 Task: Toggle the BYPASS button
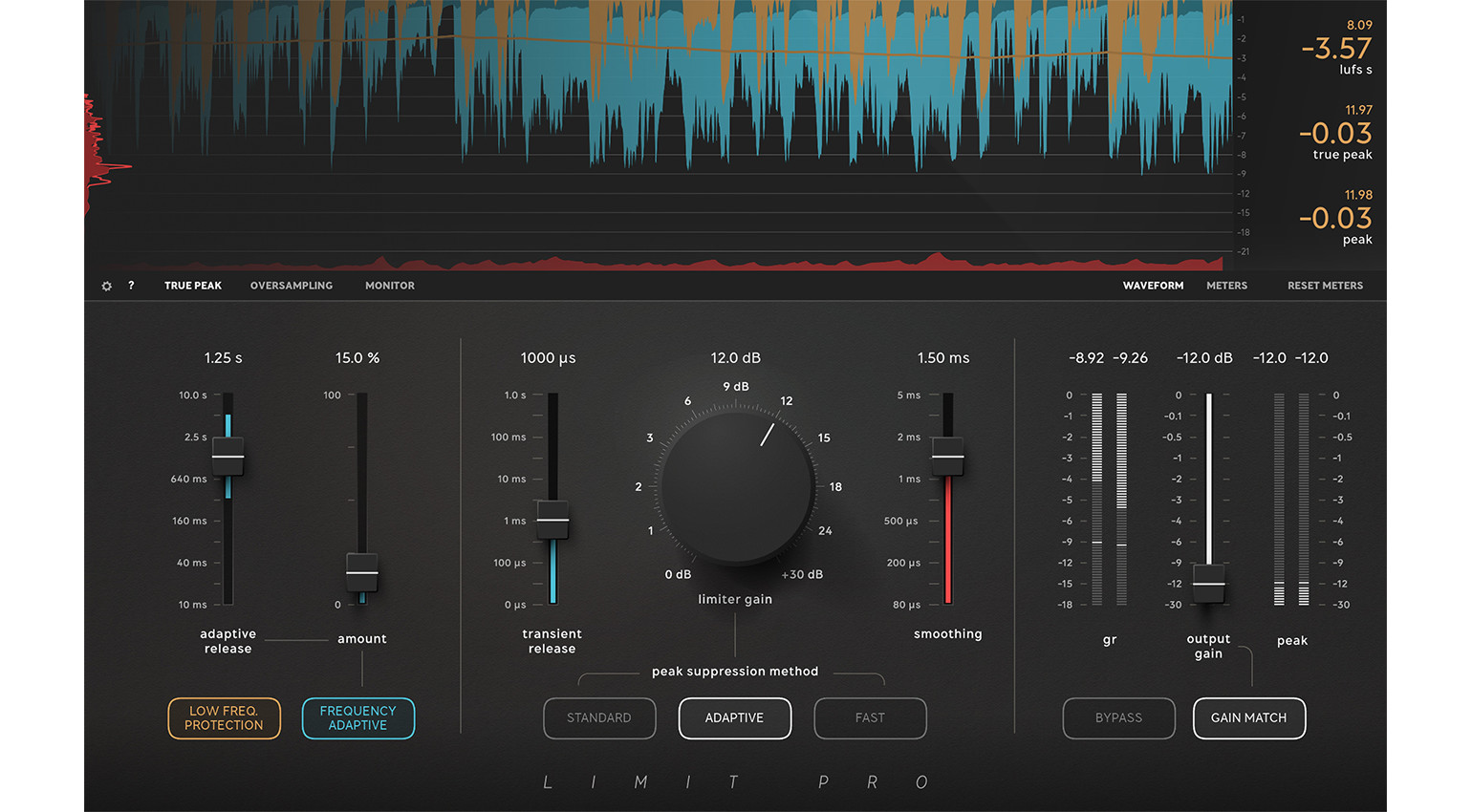coord(1118,718)
